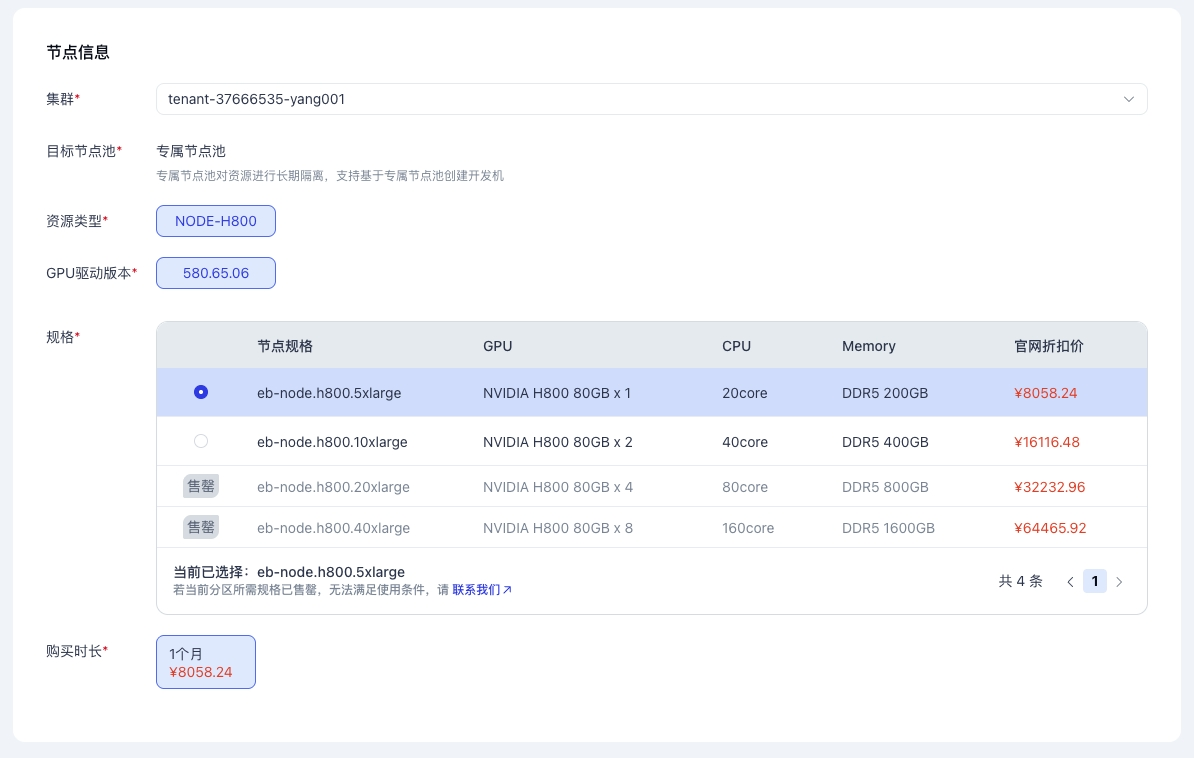The image size is (1194, 758).
Task: Select the eb-node.h800.10xlarge radio button
Action: pos(201,441)
